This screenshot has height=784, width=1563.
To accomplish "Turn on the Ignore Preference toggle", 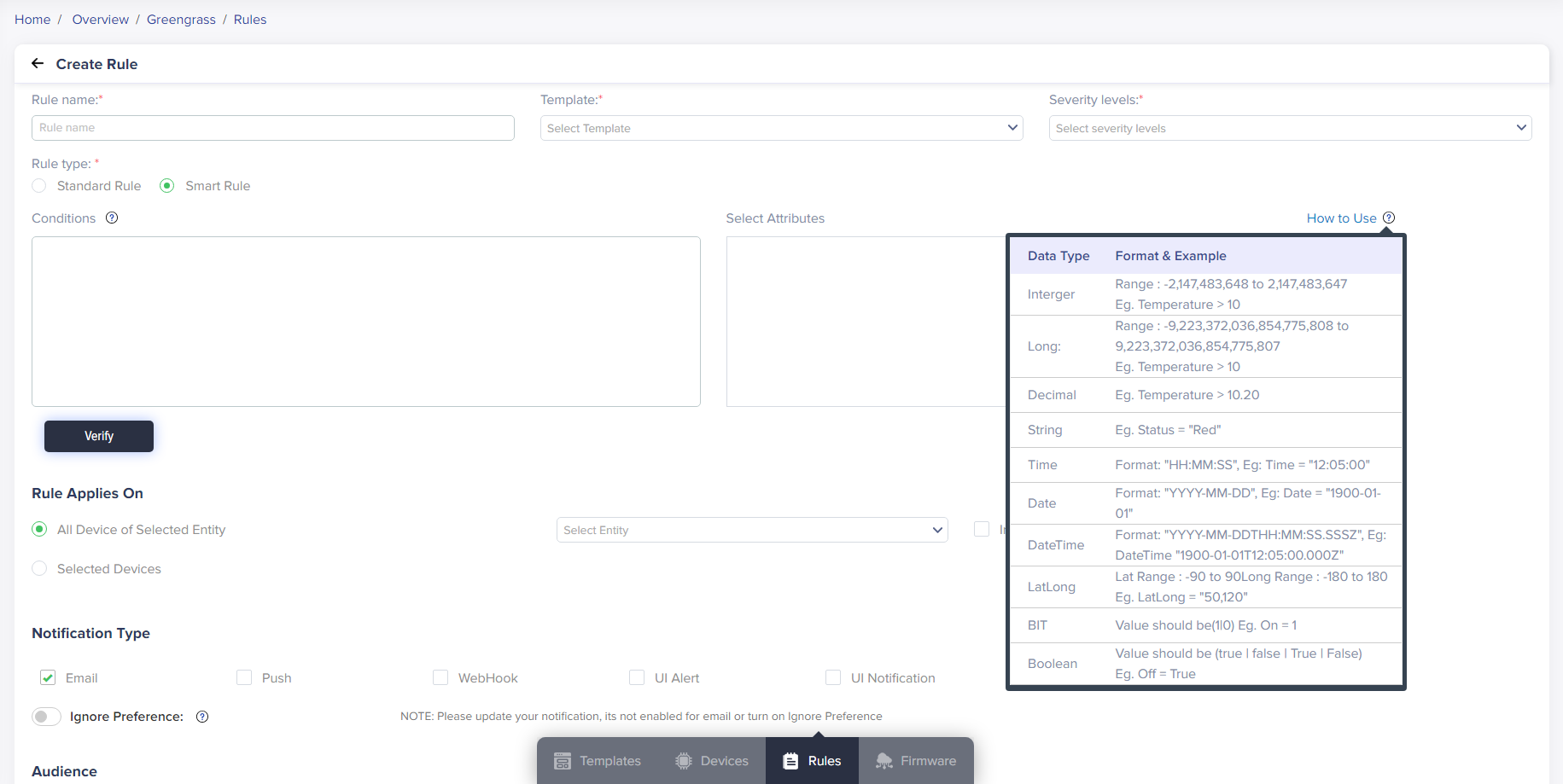I will pyautogui.click(x=46, y=717).
